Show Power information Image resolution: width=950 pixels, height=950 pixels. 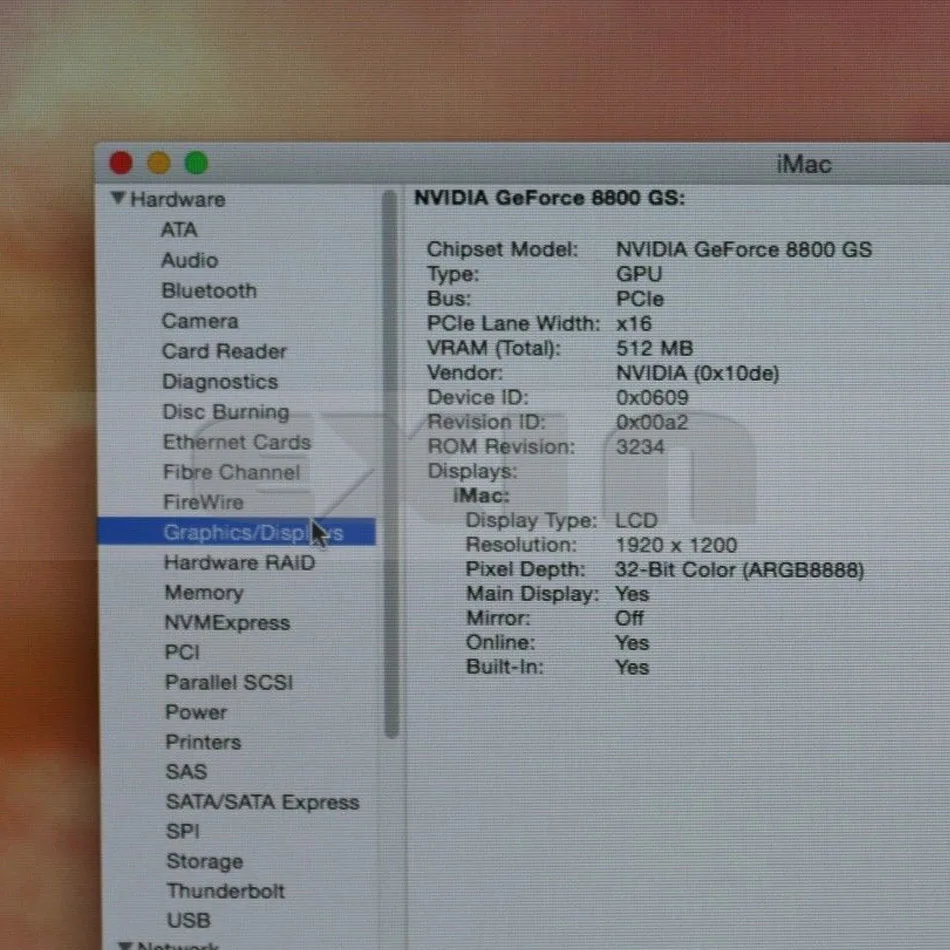(x=196, y=712)
